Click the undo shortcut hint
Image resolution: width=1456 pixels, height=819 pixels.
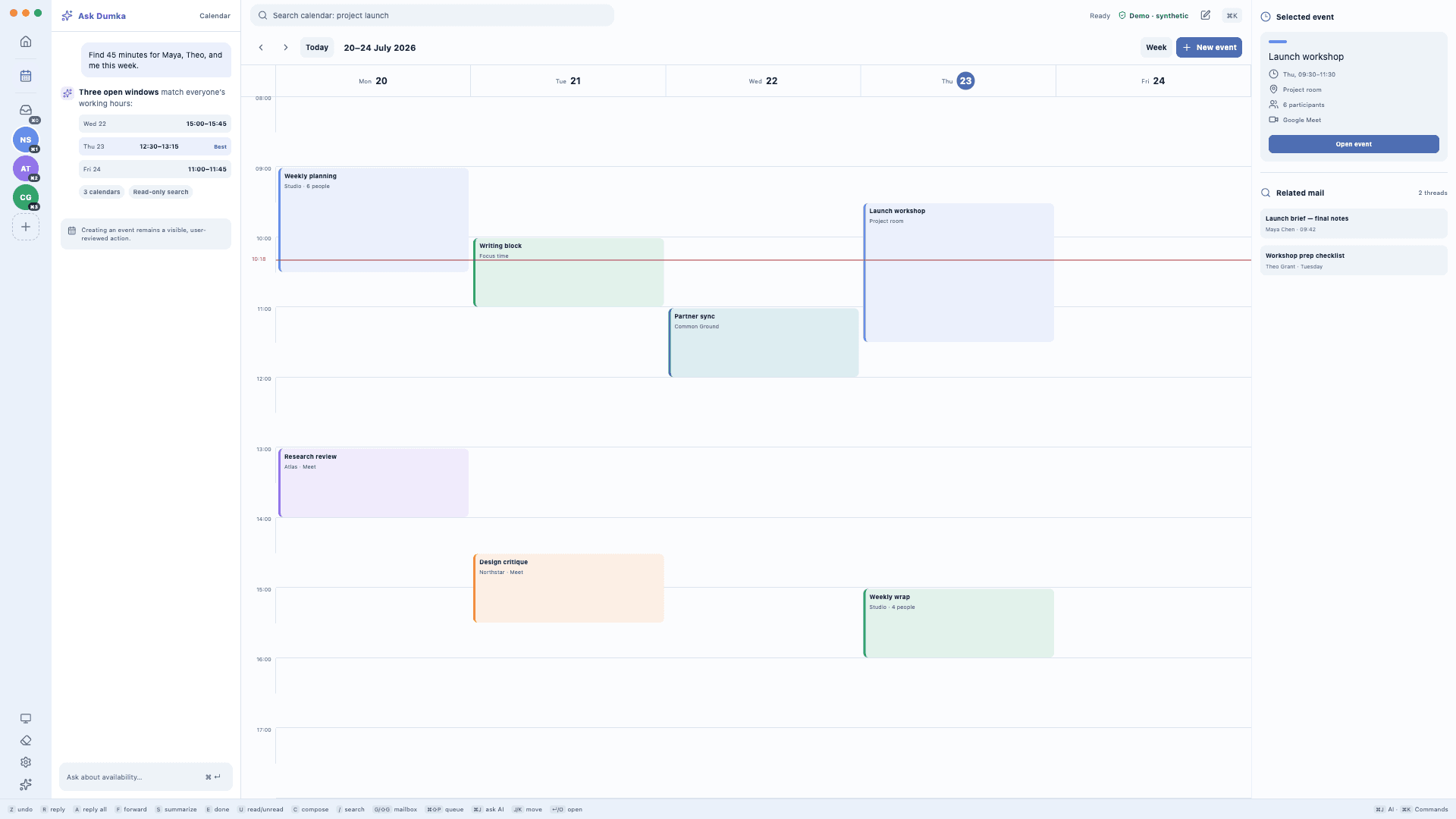(x=20, y=810)
